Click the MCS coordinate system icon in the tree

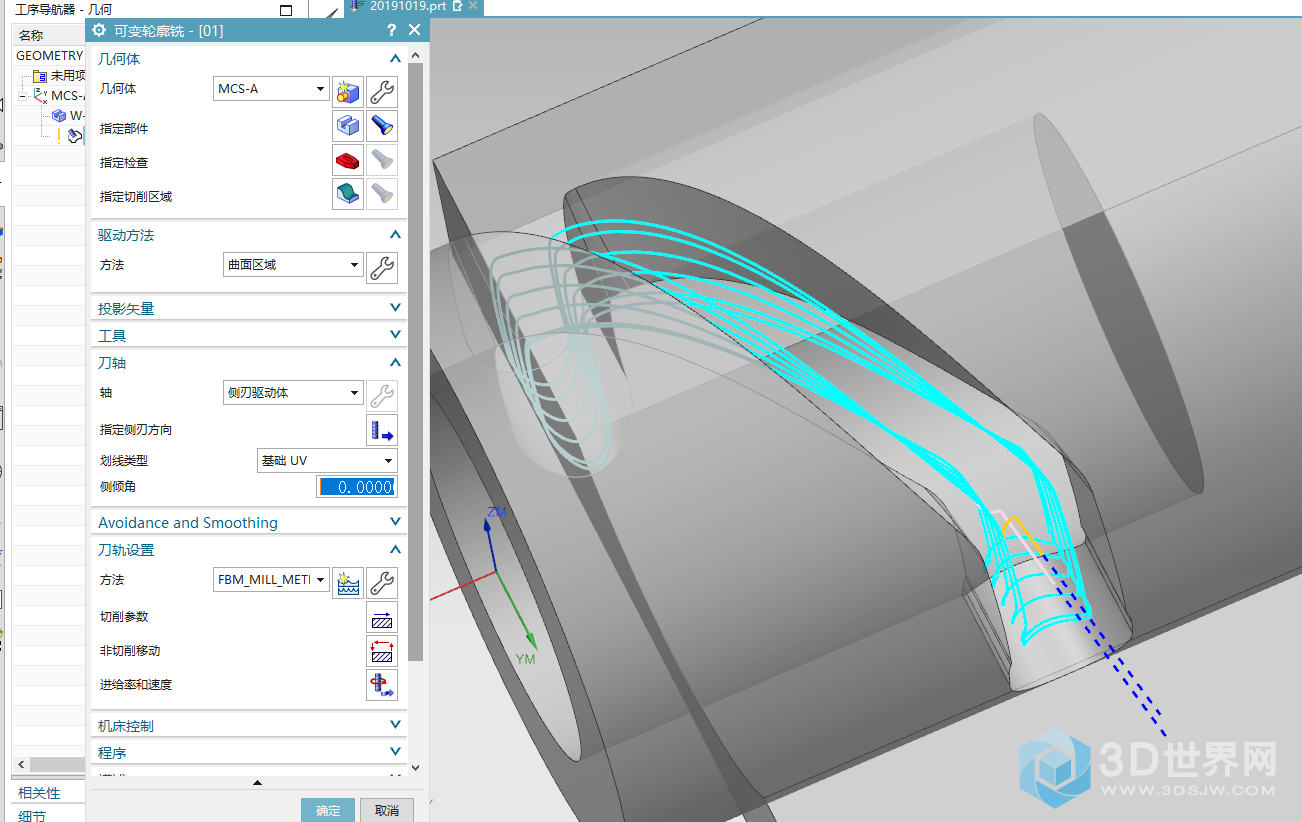[40, 95]
